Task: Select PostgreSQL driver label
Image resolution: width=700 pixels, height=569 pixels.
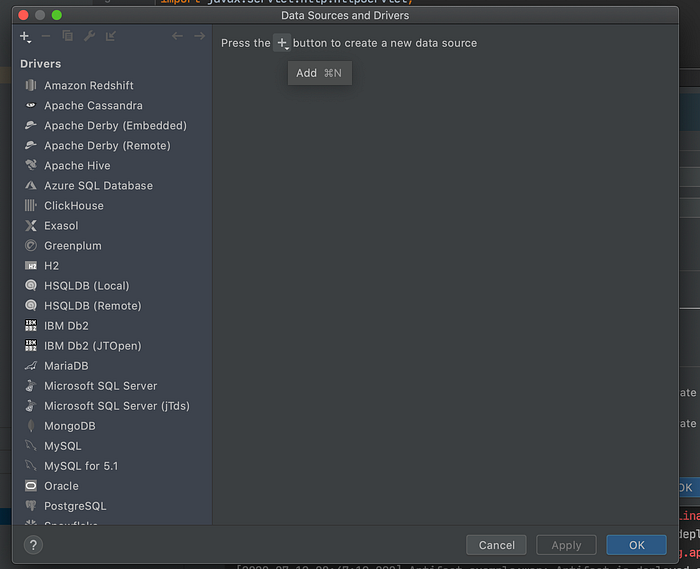Action: [75, 506]
